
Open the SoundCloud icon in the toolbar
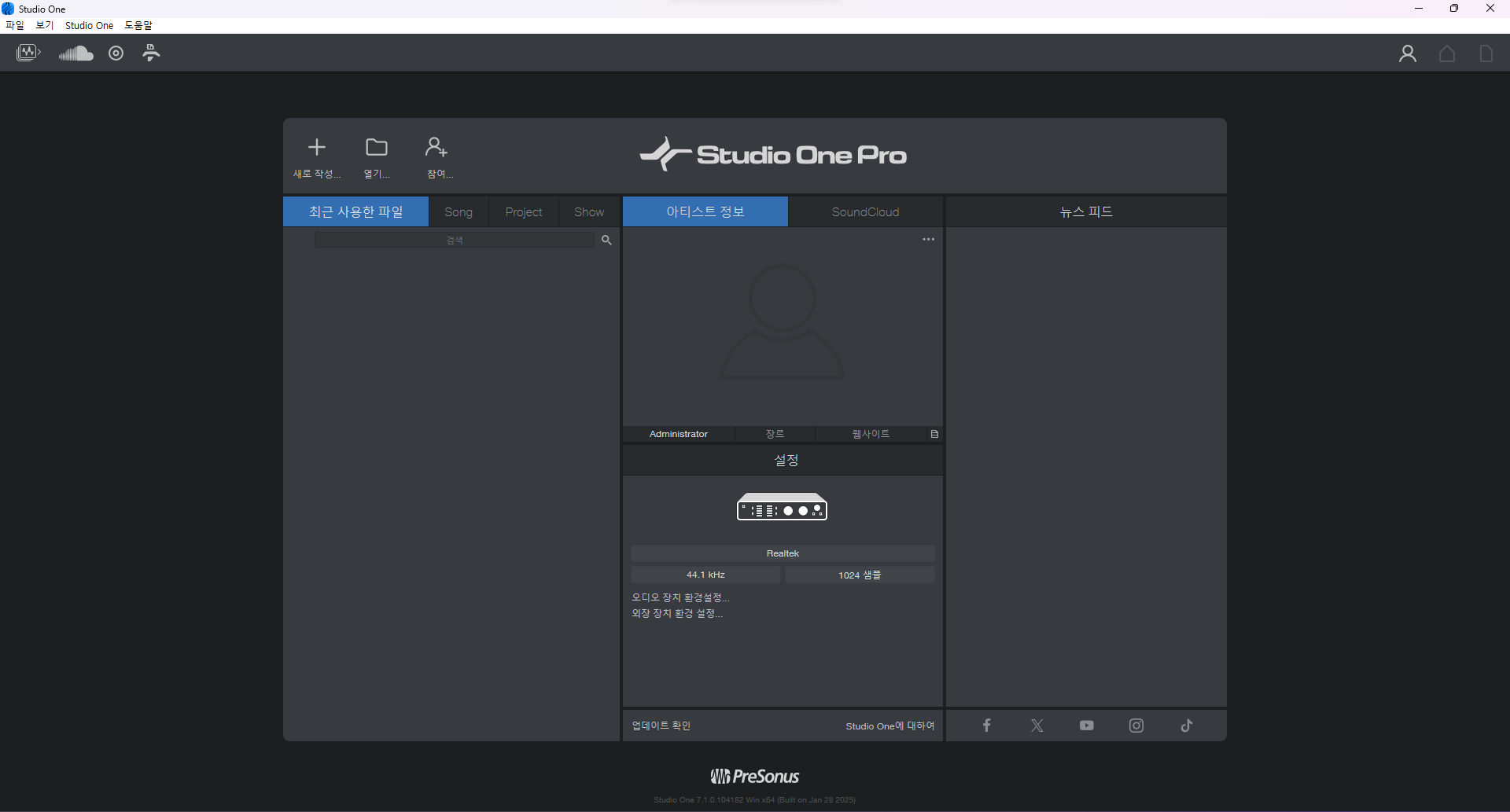point(76,53)
